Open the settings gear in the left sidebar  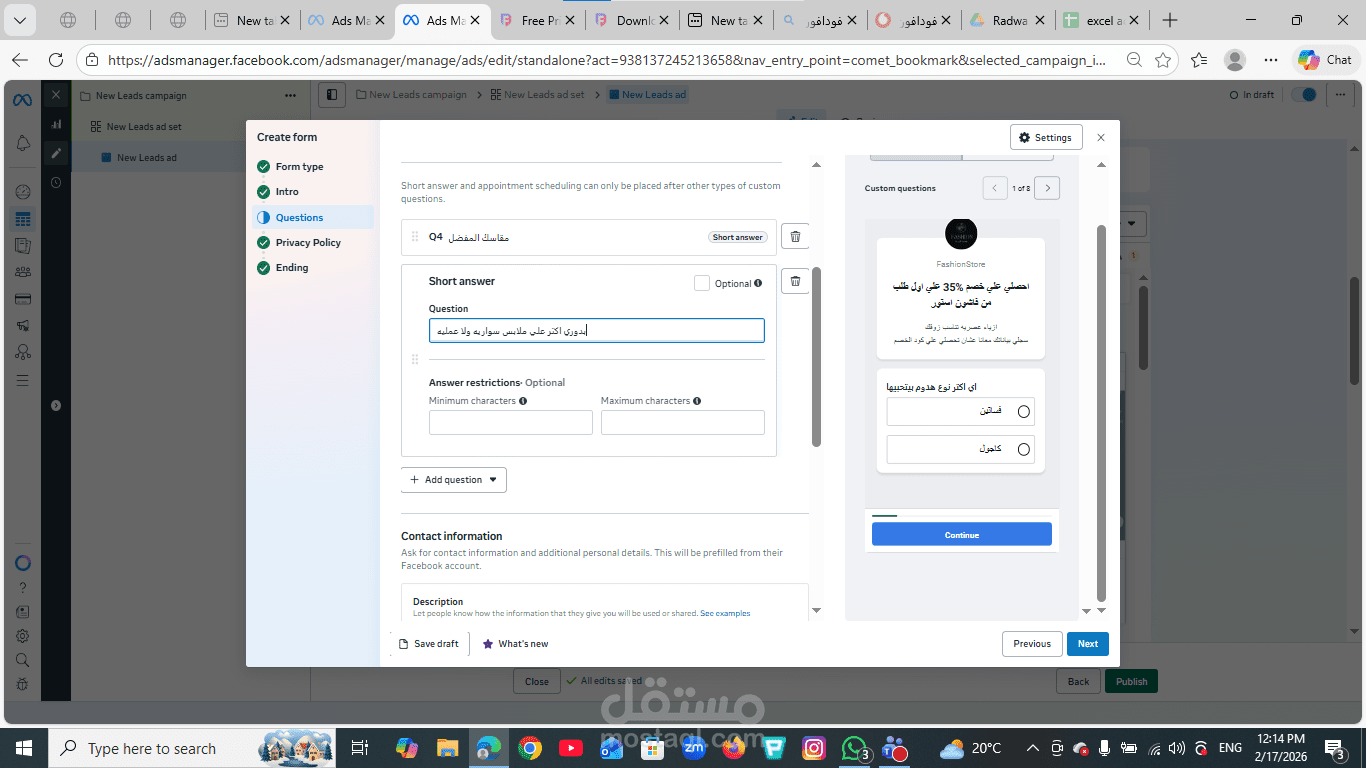tap(23, 636)
